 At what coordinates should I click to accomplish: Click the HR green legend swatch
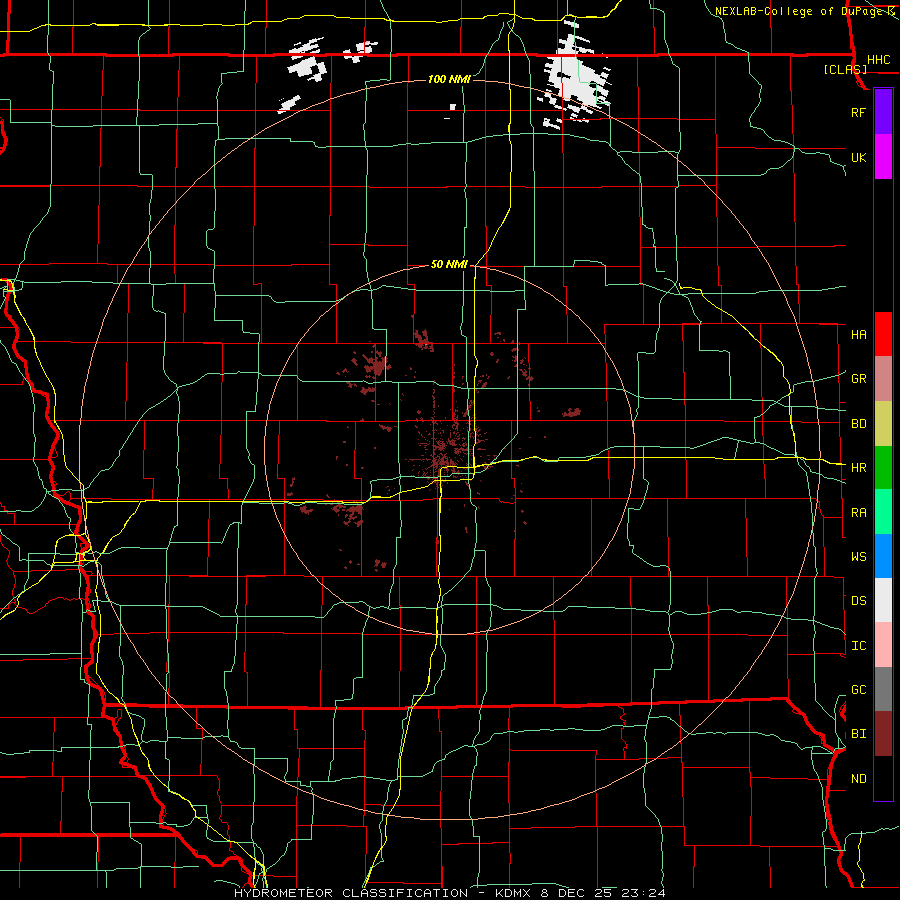pos(883,468)
